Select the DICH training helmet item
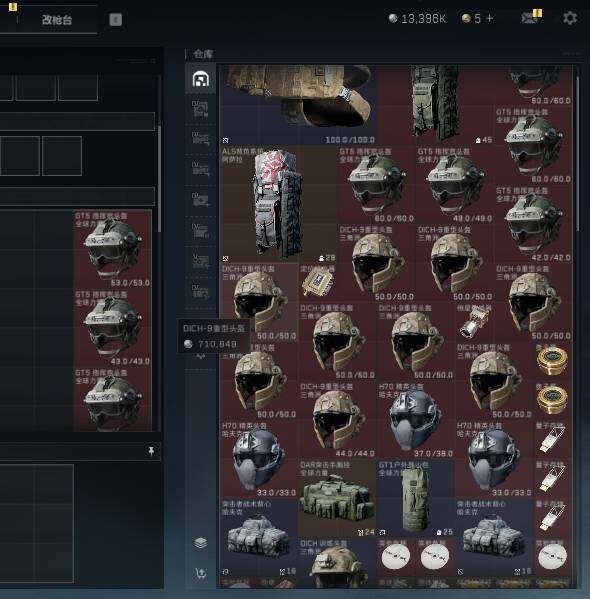 [x=337, y=562]
